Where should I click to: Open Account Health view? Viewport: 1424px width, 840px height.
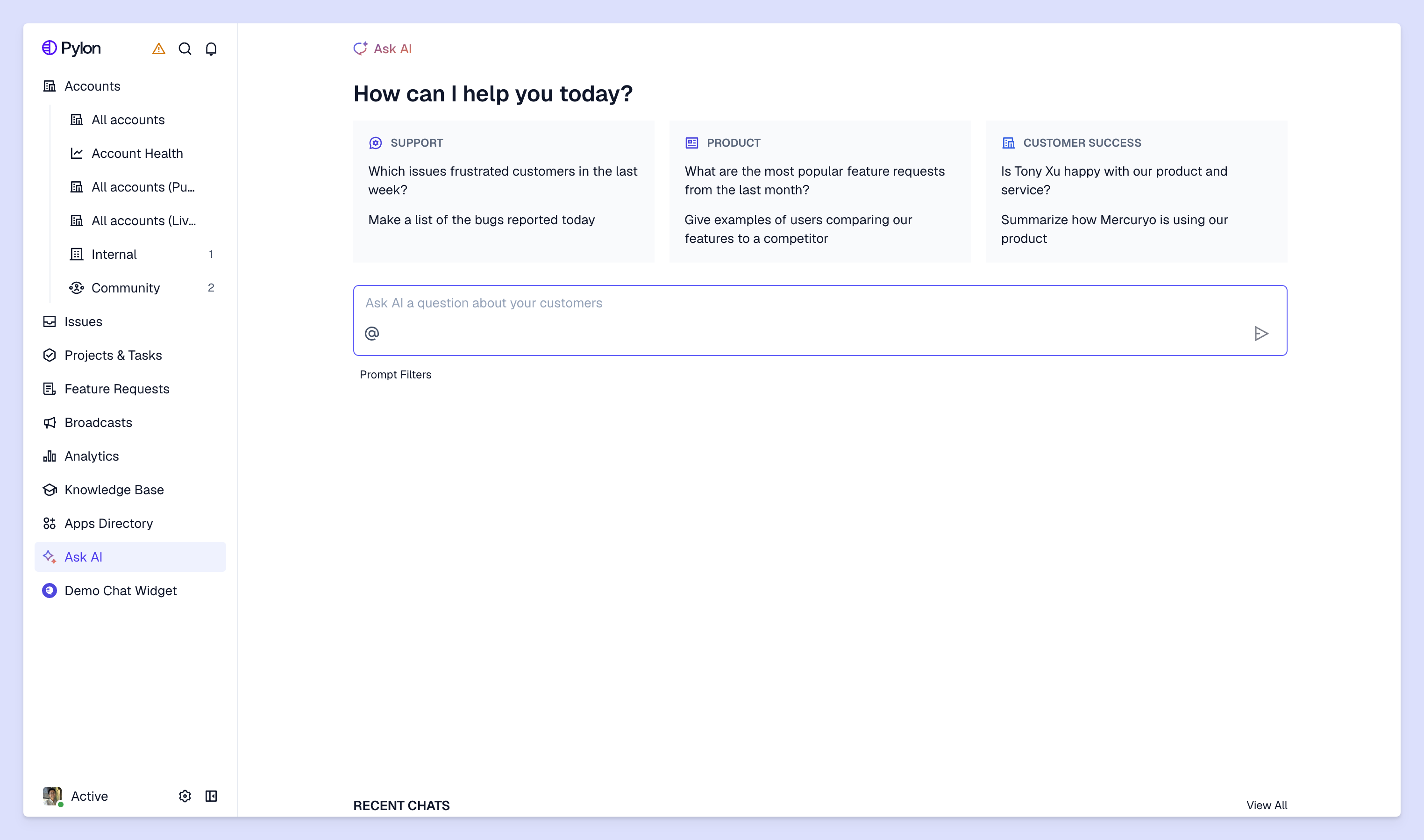point(137,153)
